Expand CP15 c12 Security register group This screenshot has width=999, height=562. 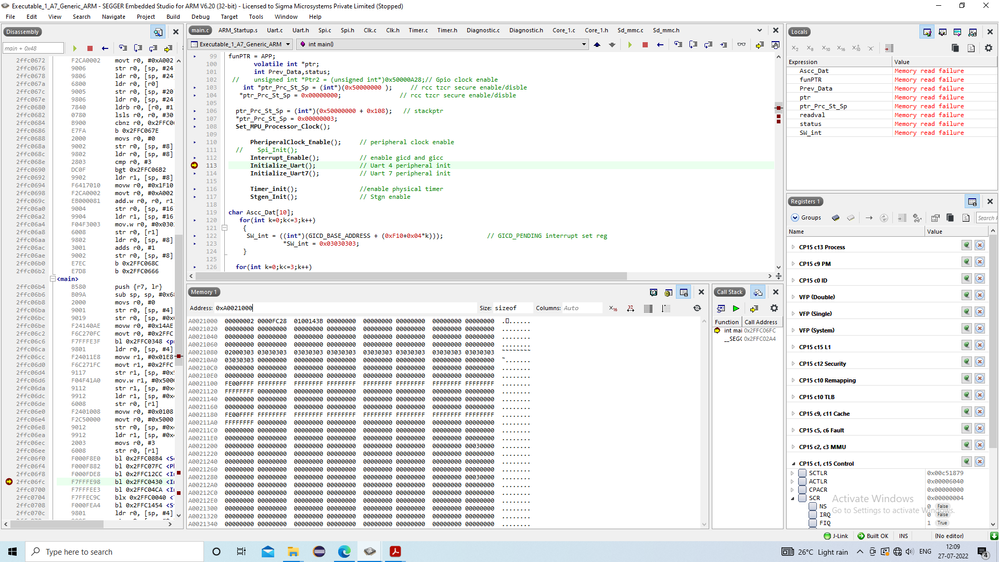click(793, 364)
